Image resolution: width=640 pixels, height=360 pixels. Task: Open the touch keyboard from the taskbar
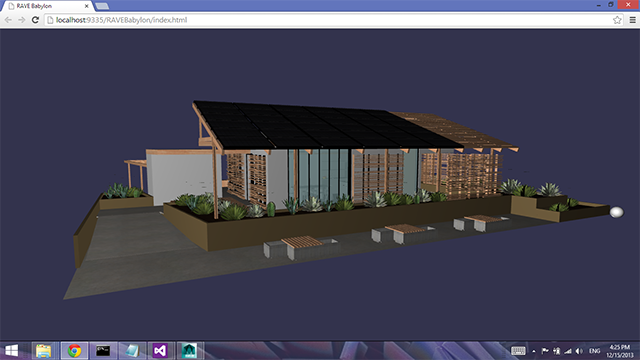[x=518, y=351]
